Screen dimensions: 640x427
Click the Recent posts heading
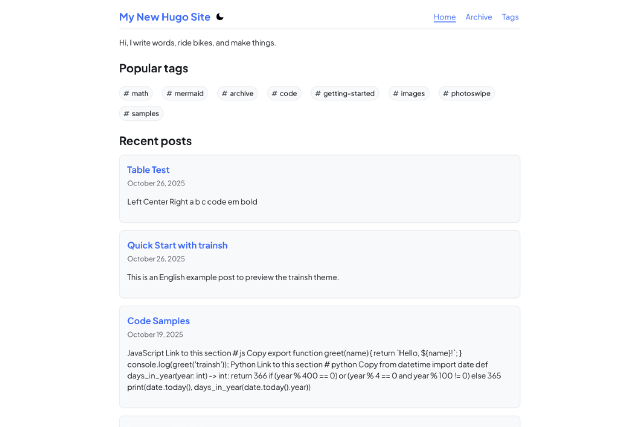[155, 141]
